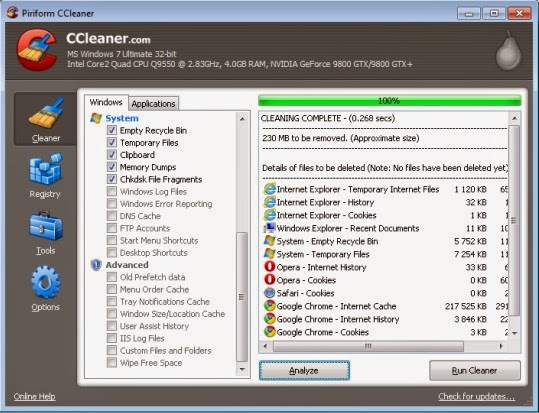Check Wipe Free Space option
Image resolution: width=539 pixels, height=413 pixels.
coord(112,362)
